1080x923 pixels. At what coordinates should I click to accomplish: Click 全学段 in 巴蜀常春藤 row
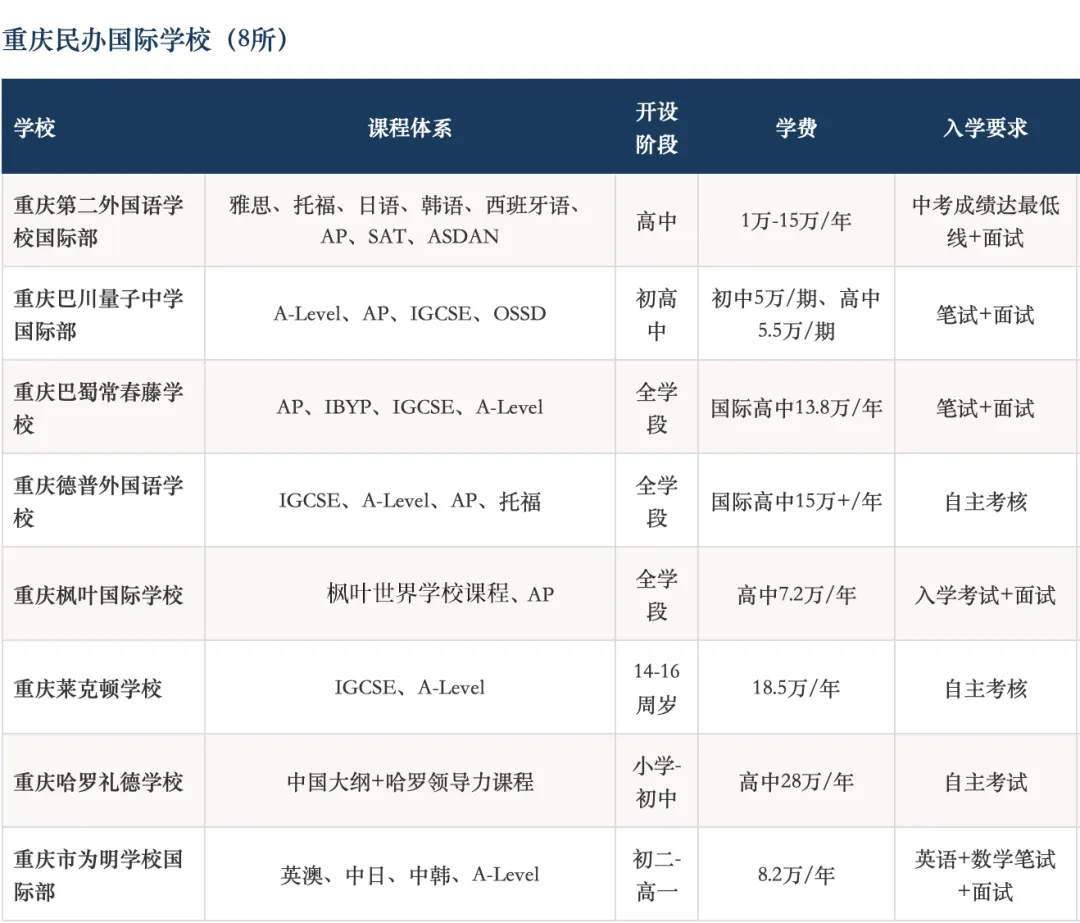[656, 408]
